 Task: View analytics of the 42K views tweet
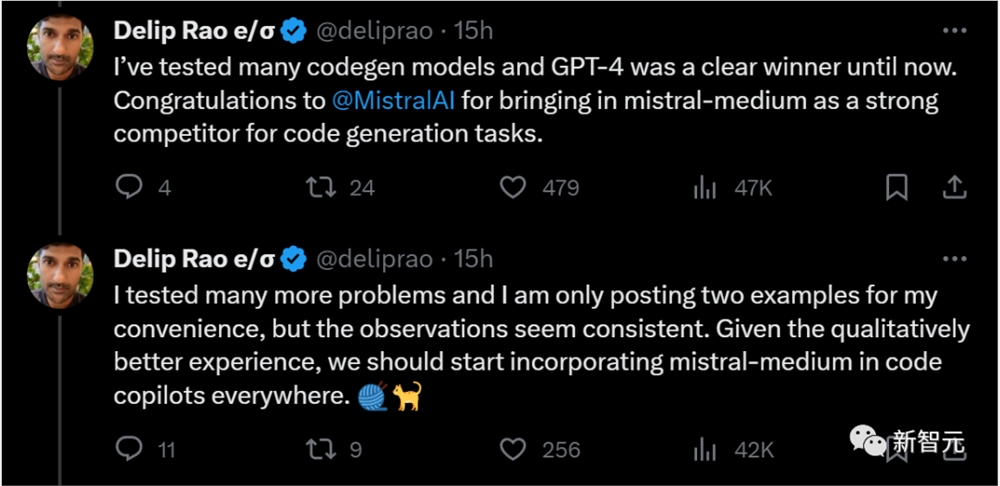(705, 450)
